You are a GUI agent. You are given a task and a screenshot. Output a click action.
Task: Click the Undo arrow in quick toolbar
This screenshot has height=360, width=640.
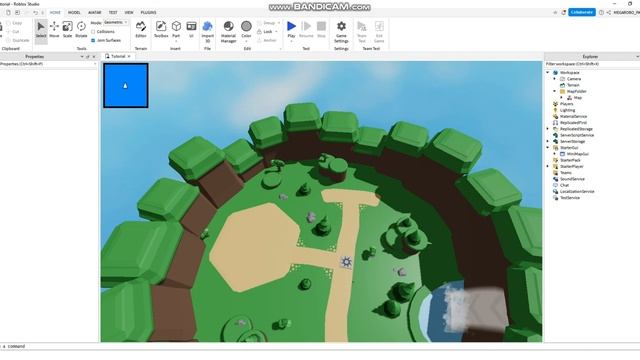[x=35, y=13]
